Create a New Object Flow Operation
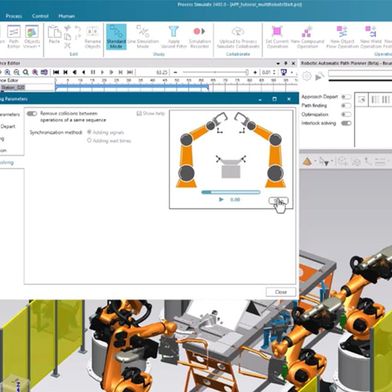392x392 pixels. 342,37
